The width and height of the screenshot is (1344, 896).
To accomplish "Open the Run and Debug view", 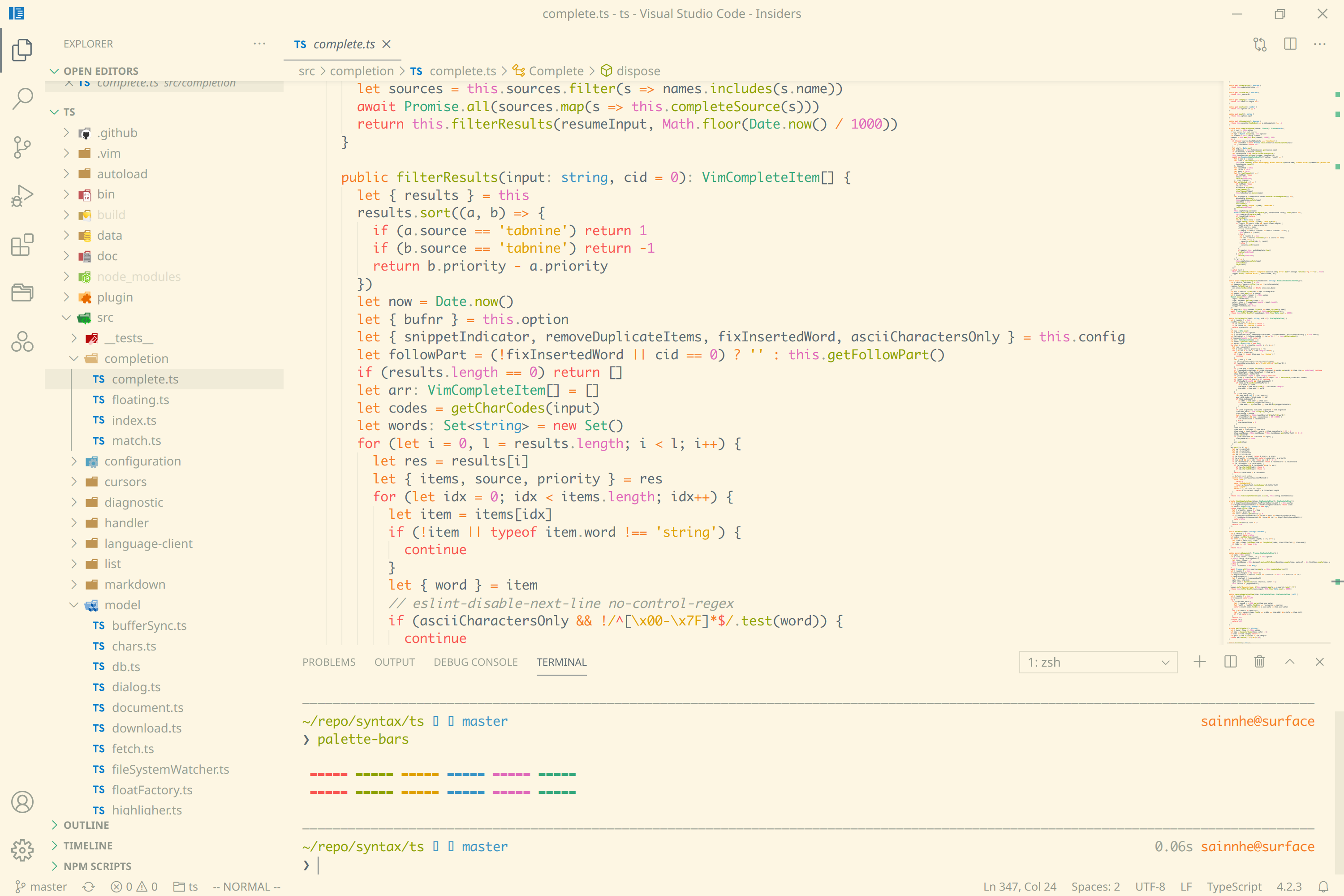I will pos(22,196).
